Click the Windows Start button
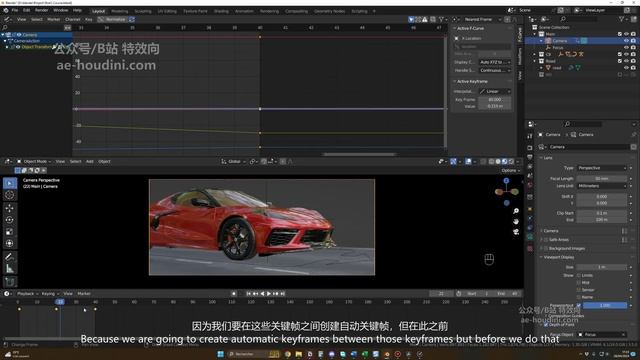 [220, 354]
